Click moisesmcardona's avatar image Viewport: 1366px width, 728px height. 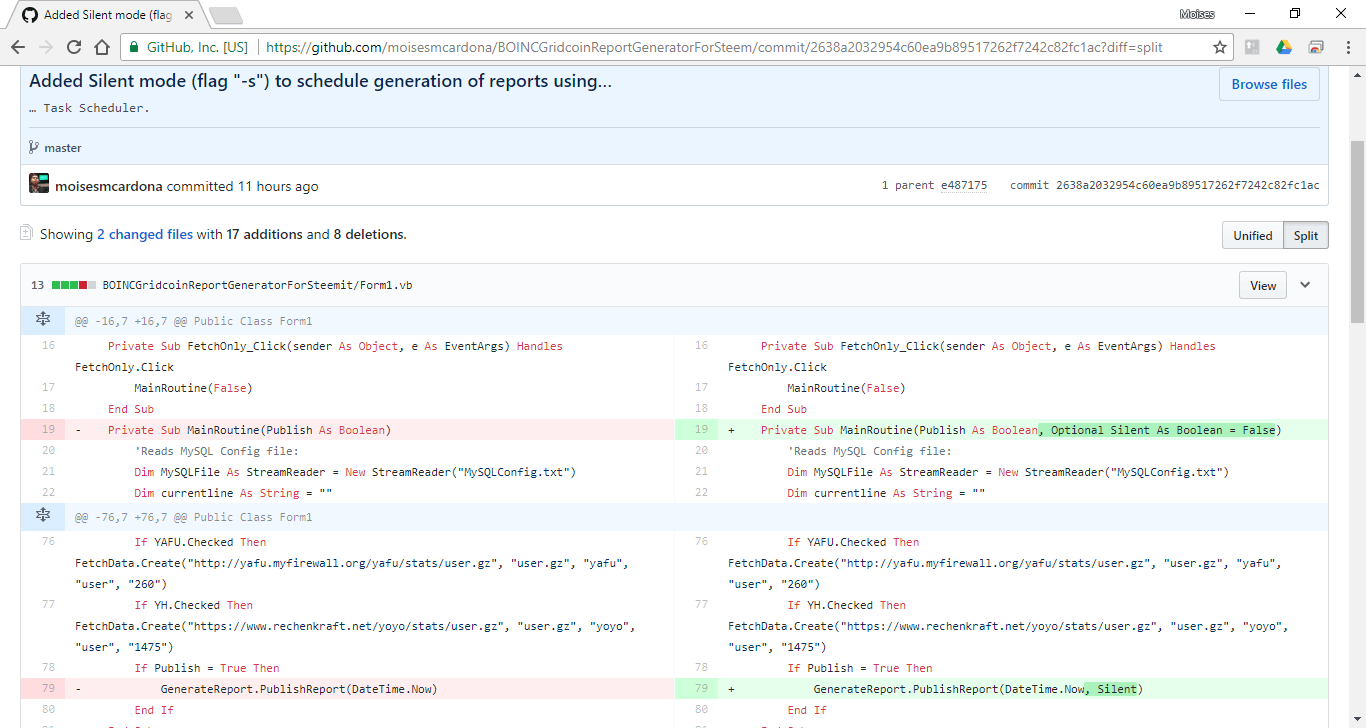39,184
